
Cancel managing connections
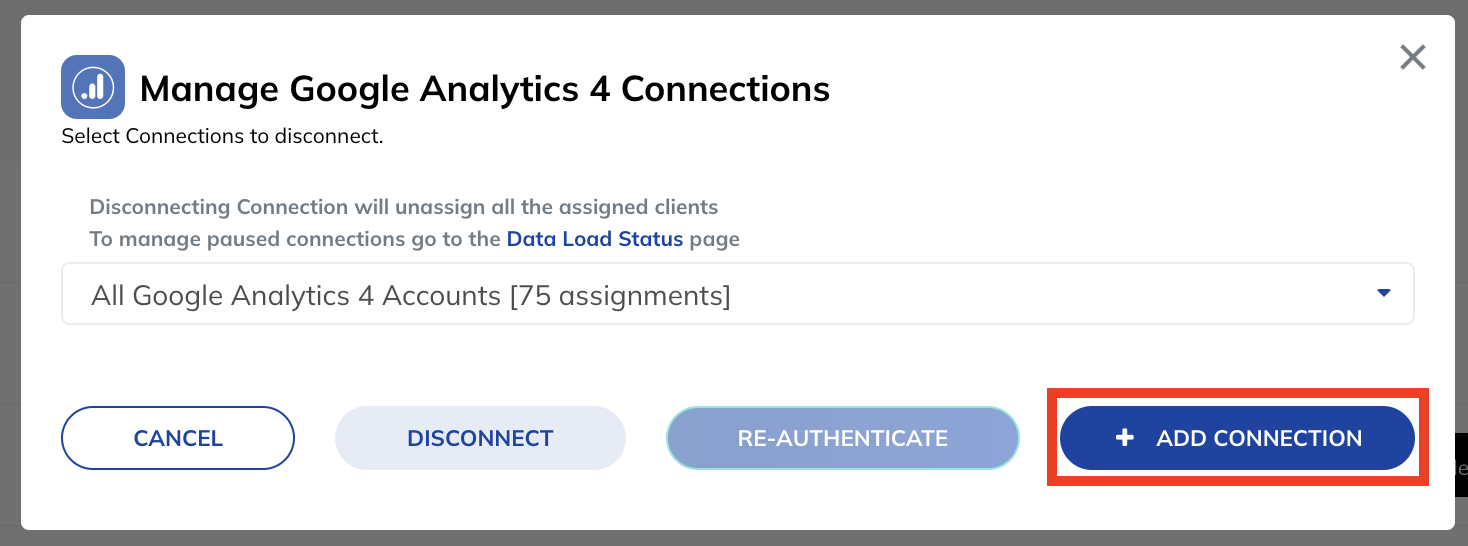click(x=178, y=438)
